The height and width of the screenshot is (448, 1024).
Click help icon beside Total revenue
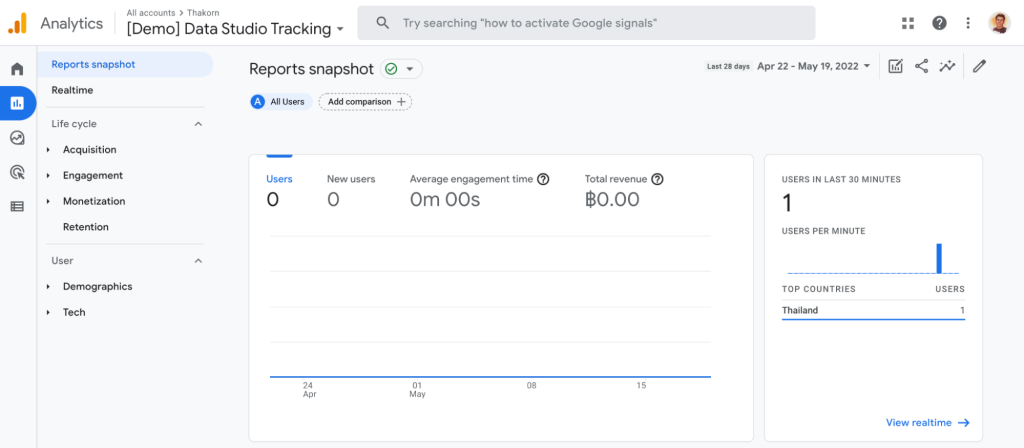click(657, 179)
